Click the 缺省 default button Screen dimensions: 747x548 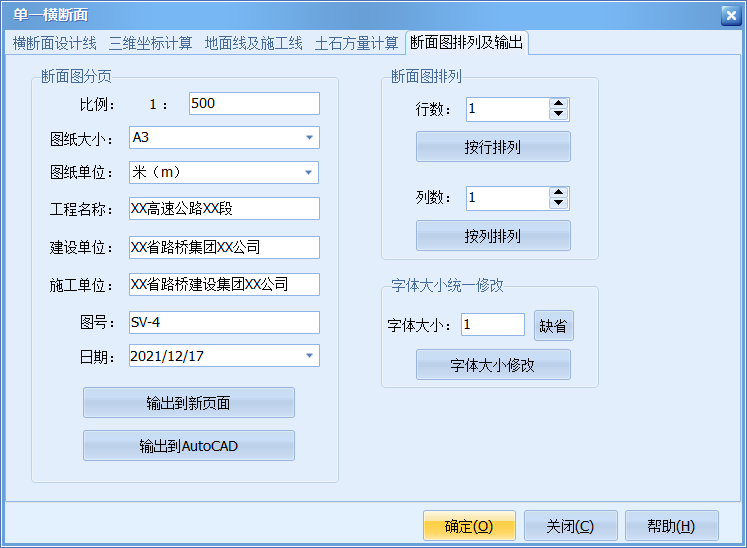pos(554,325)
